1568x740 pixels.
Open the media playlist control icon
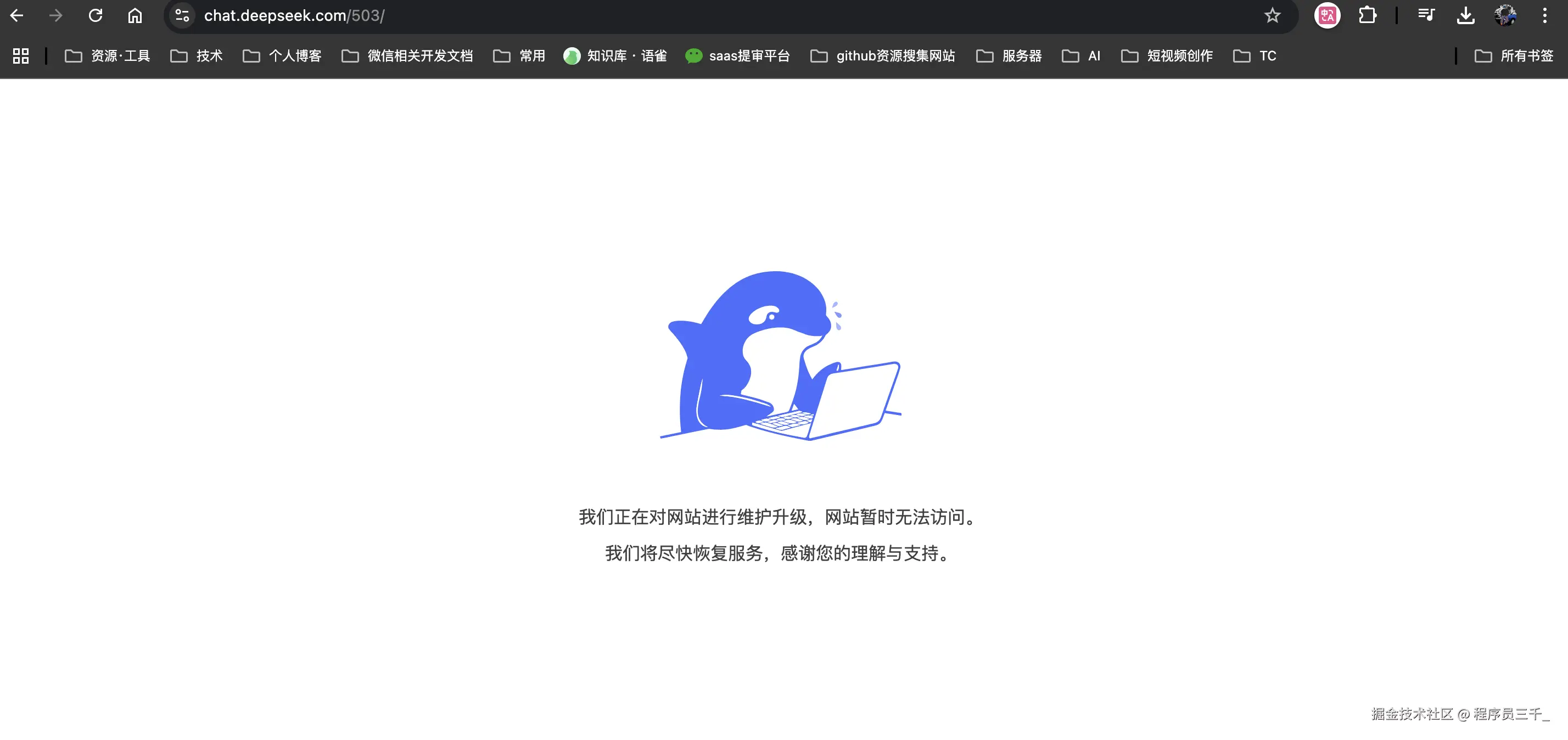click(x=1426, y=15)
